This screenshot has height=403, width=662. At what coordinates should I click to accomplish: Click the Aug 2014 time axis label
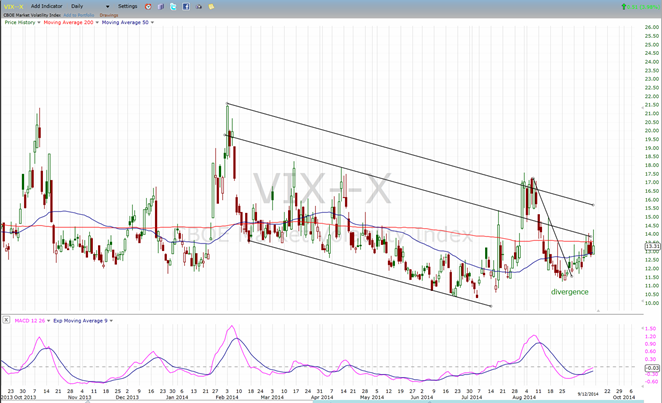524,397
